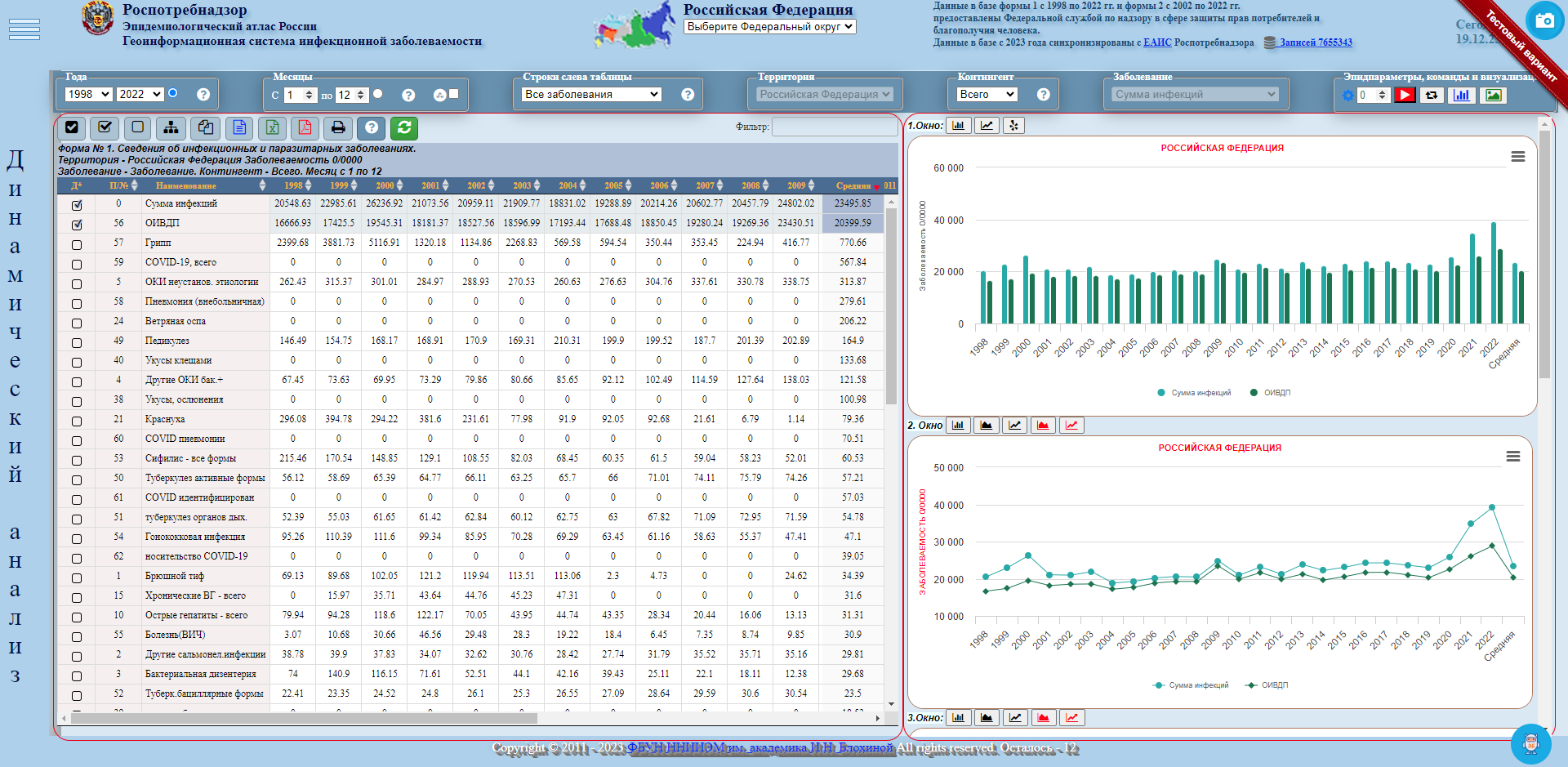Viewport: 1568px width, 767px height.
Task: Open the federal district selector dropdown
Action: tap(769, 27)
